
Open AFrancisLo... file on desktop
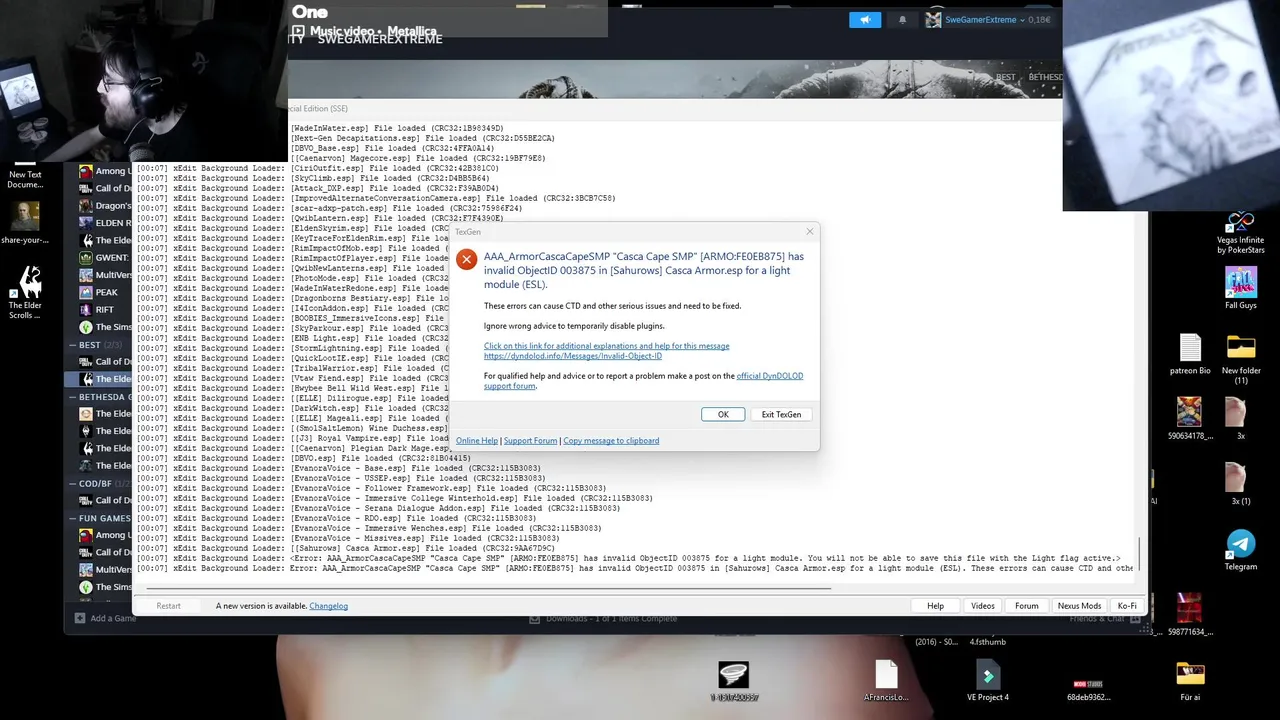pos(886,680)
